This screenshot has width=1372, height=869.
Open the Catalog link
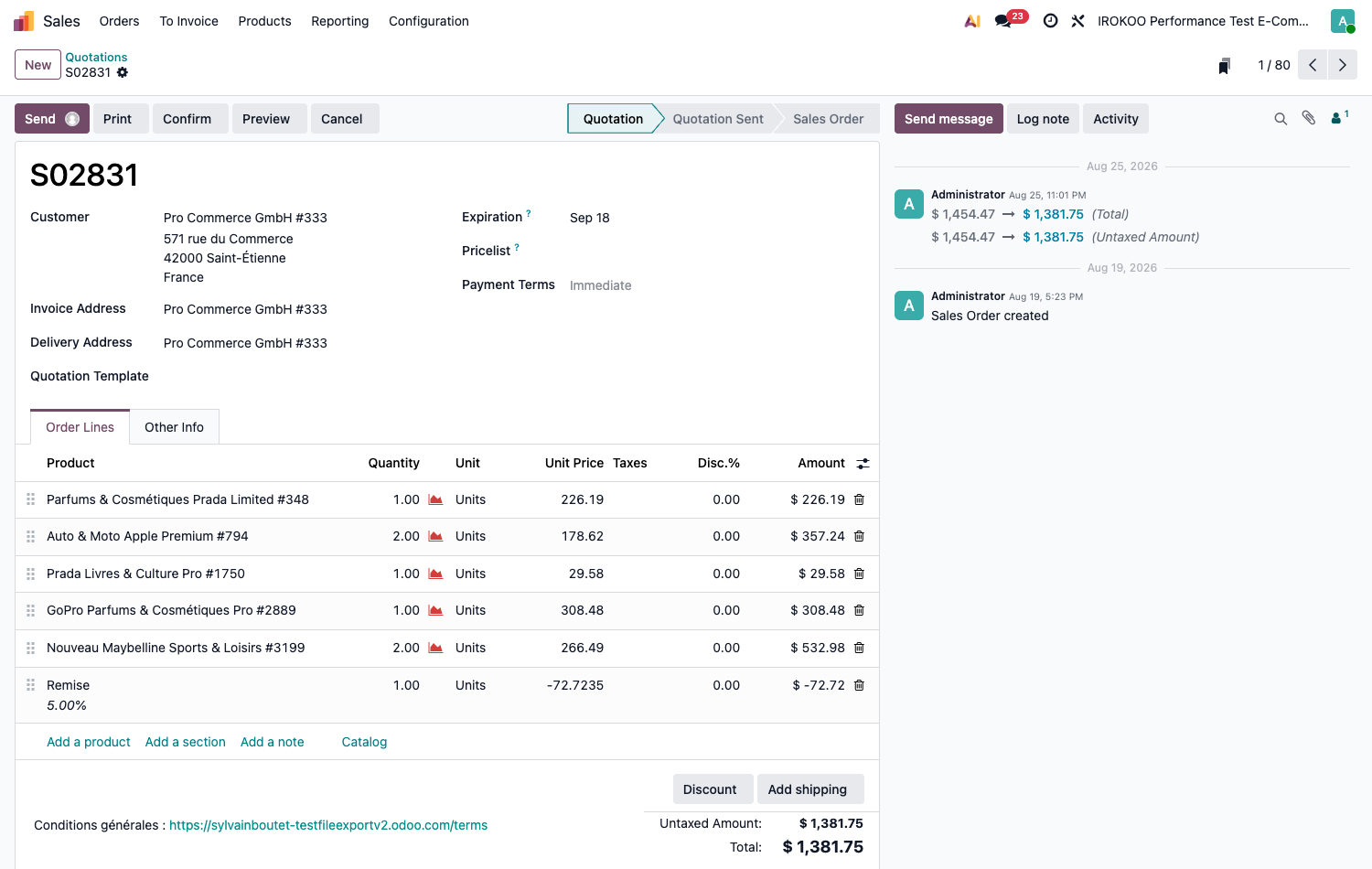coord(364,742)
